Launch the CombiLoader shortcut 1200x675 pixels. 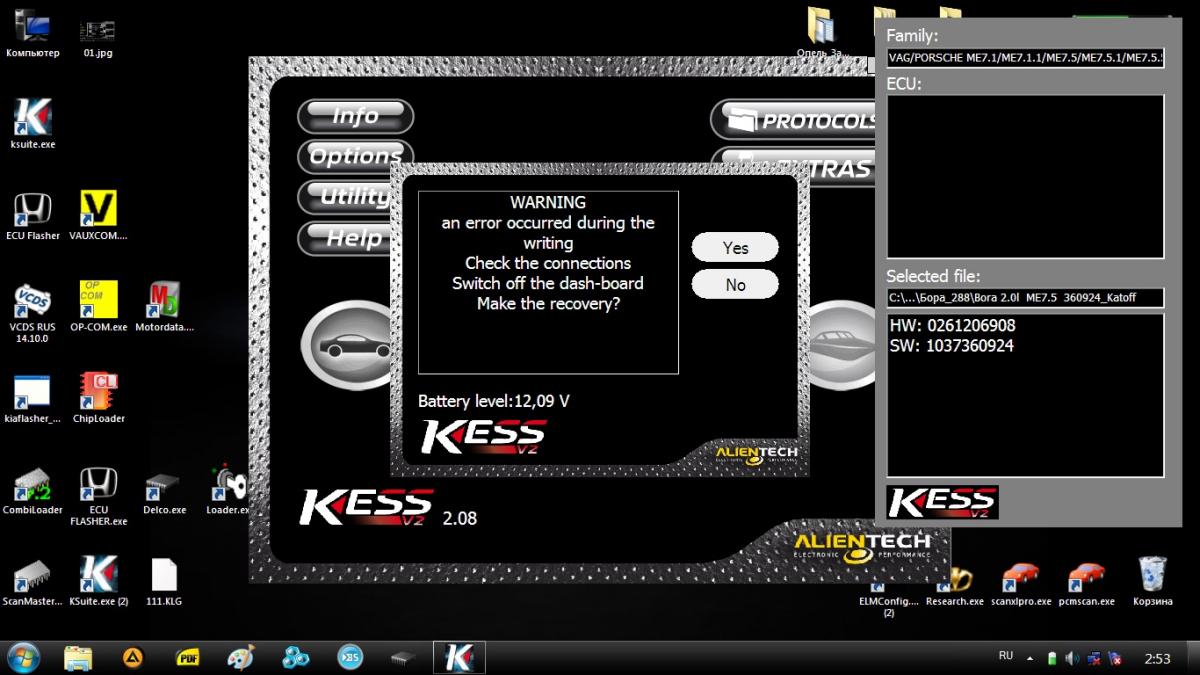[x=32, y=490]
